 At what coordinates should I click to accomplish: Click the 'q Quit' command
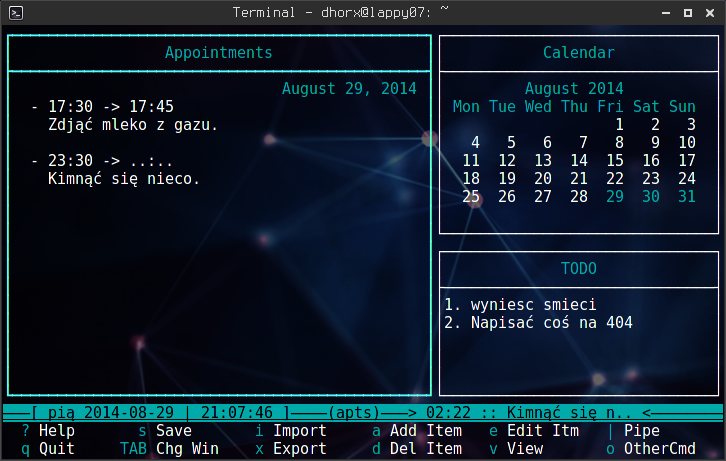[x=48, y=449]
